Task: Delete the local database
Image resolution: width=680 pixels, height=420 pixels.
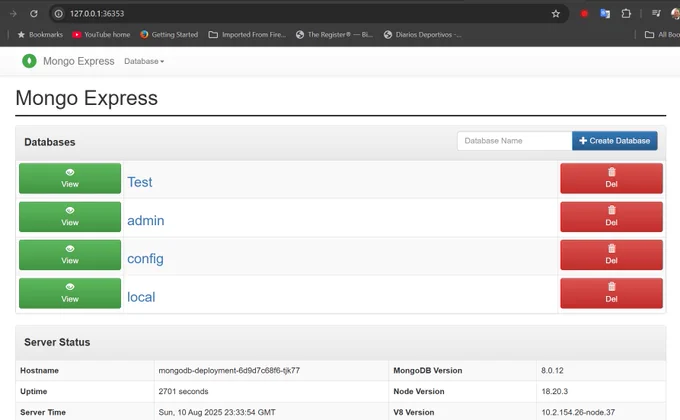Action: pos(611,293)
